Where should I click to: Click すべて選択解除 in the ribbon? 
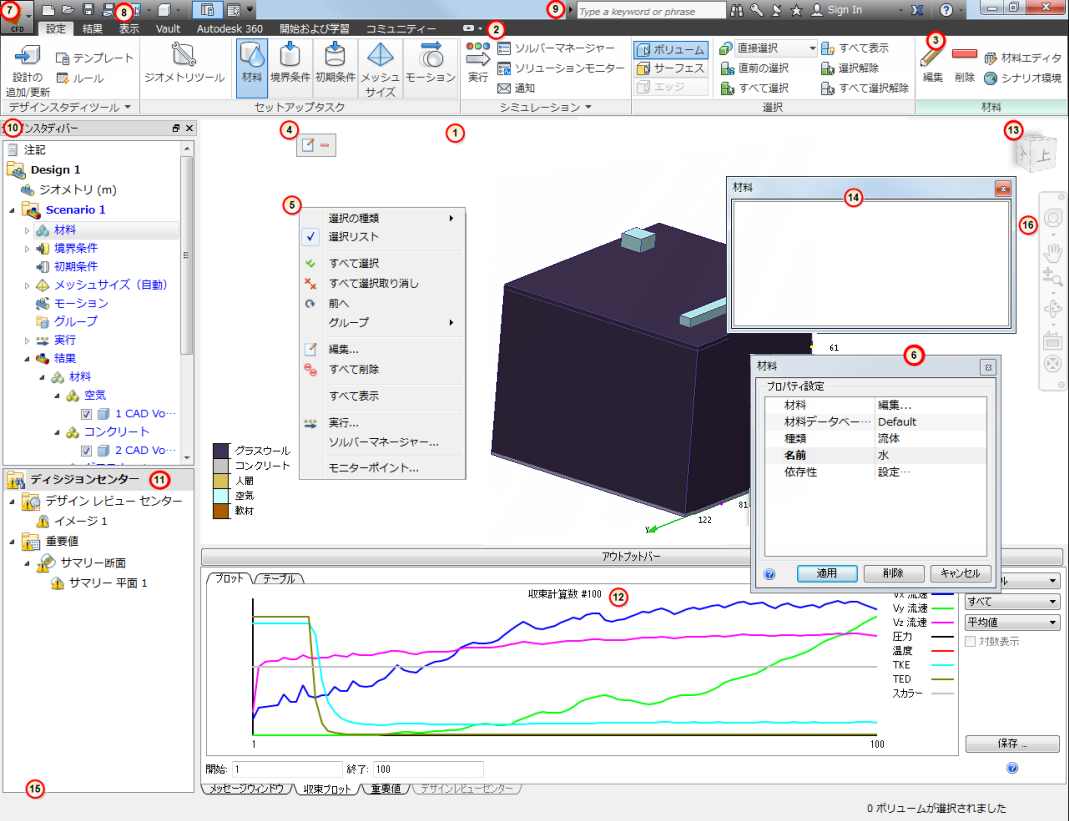pos(864,88)
